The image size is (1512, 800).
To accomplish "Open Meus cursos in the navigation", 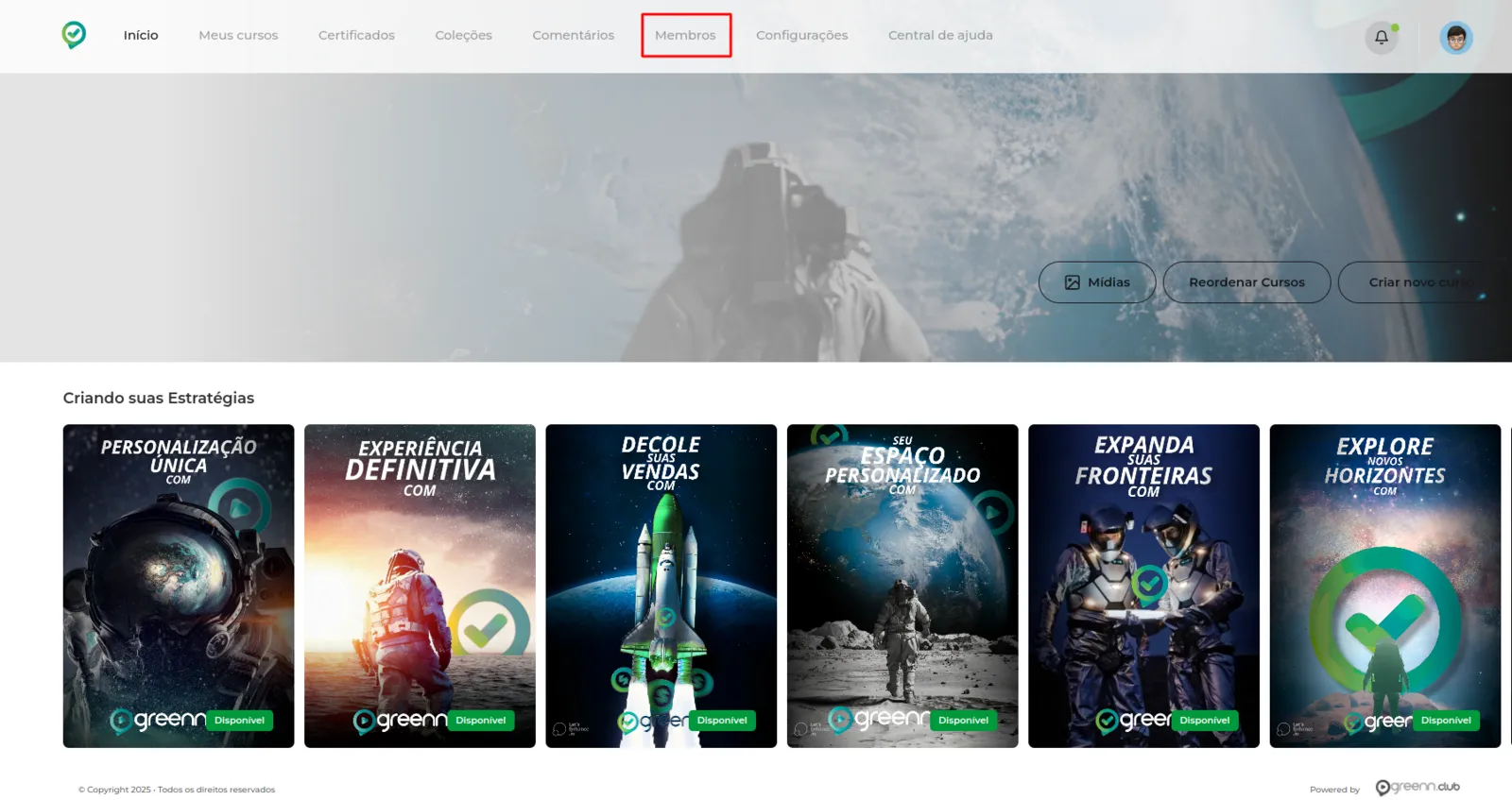I will [x=238, y=35].
